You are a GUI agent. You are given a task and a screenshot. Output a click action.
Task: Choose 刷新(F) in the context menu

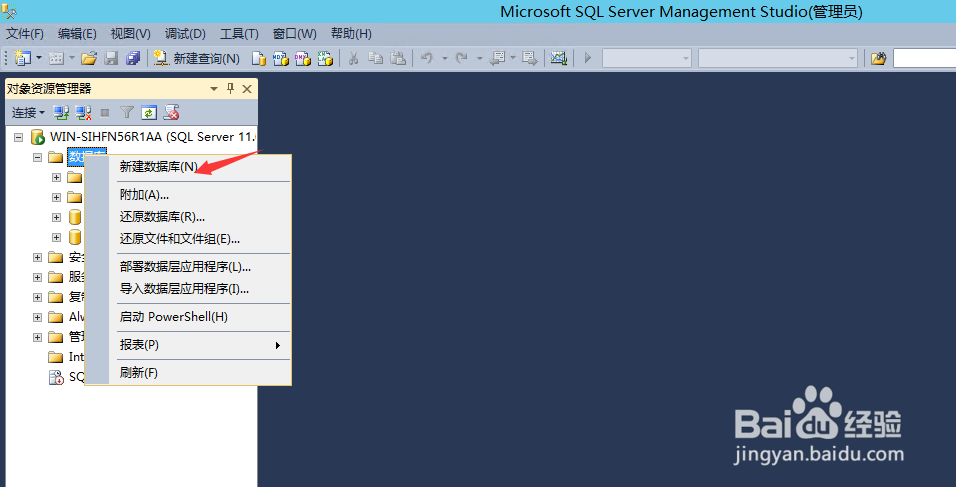click(x=188, y=373)
